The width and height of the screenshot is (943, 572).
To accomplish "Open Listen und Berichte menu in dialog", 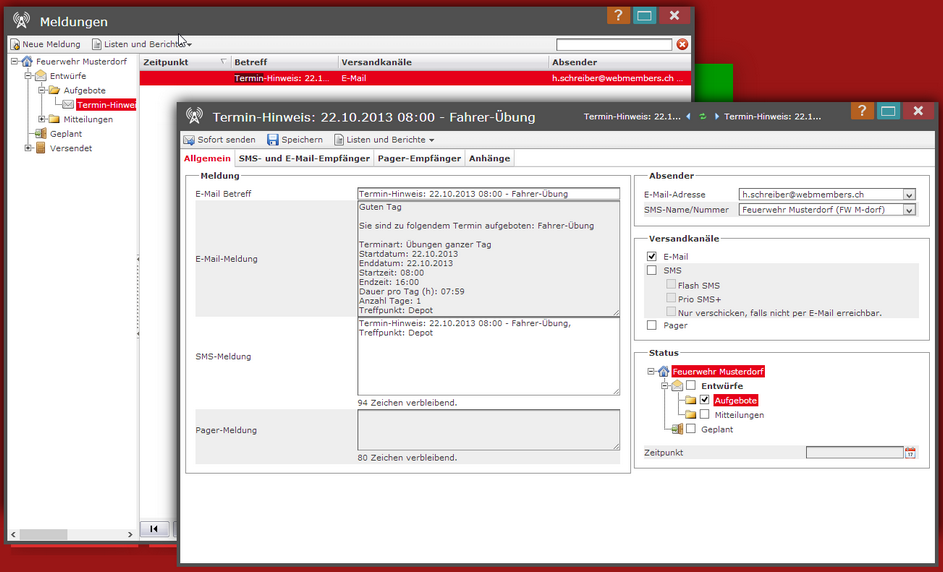I will tap(384, 140).
